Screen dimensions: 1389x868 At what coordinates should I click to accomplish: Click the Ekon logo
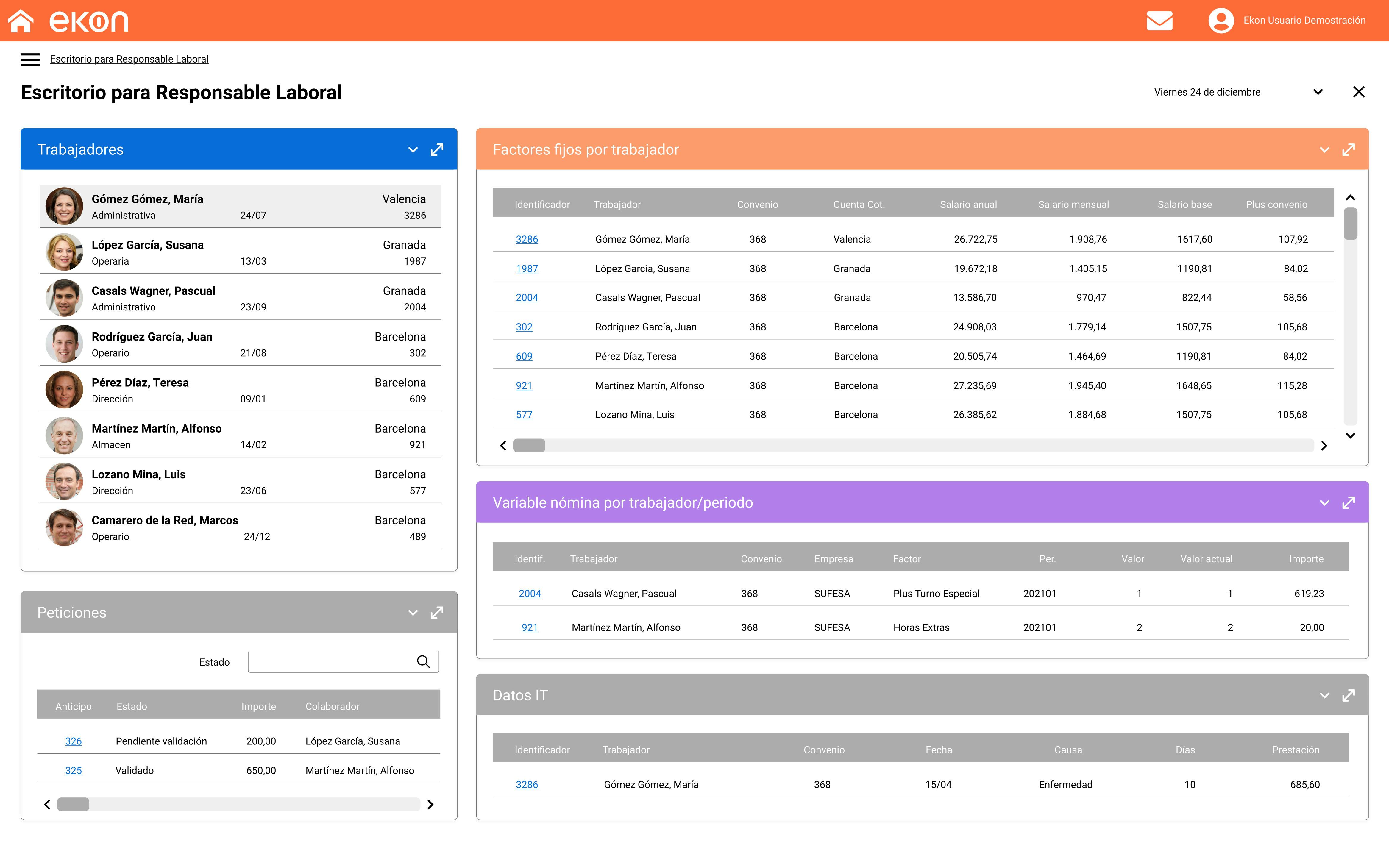pyautogui.click(x=89, y=20)
